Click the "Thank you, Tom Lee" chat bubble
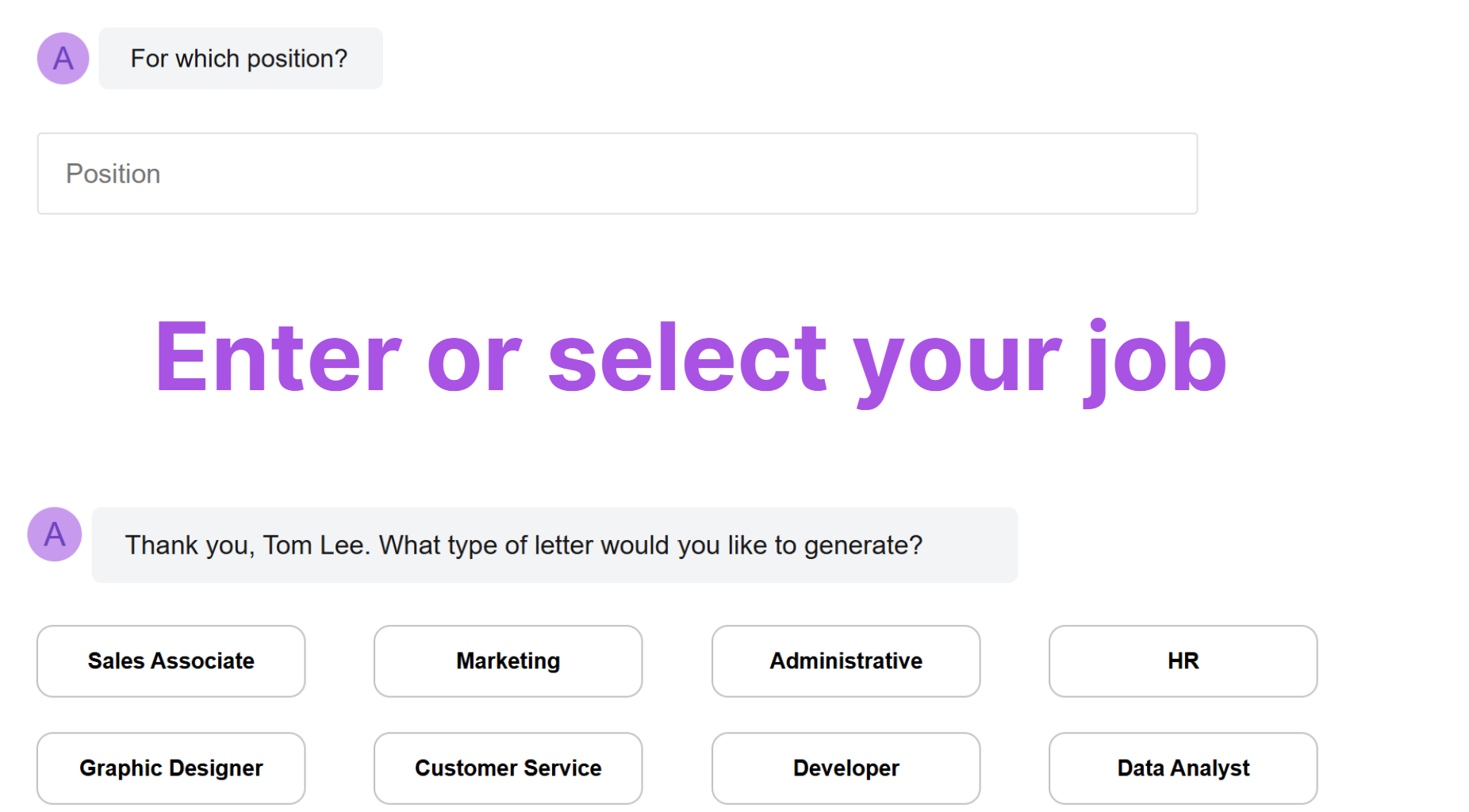Screen dimensions: 1469x812 click(554, 545)
